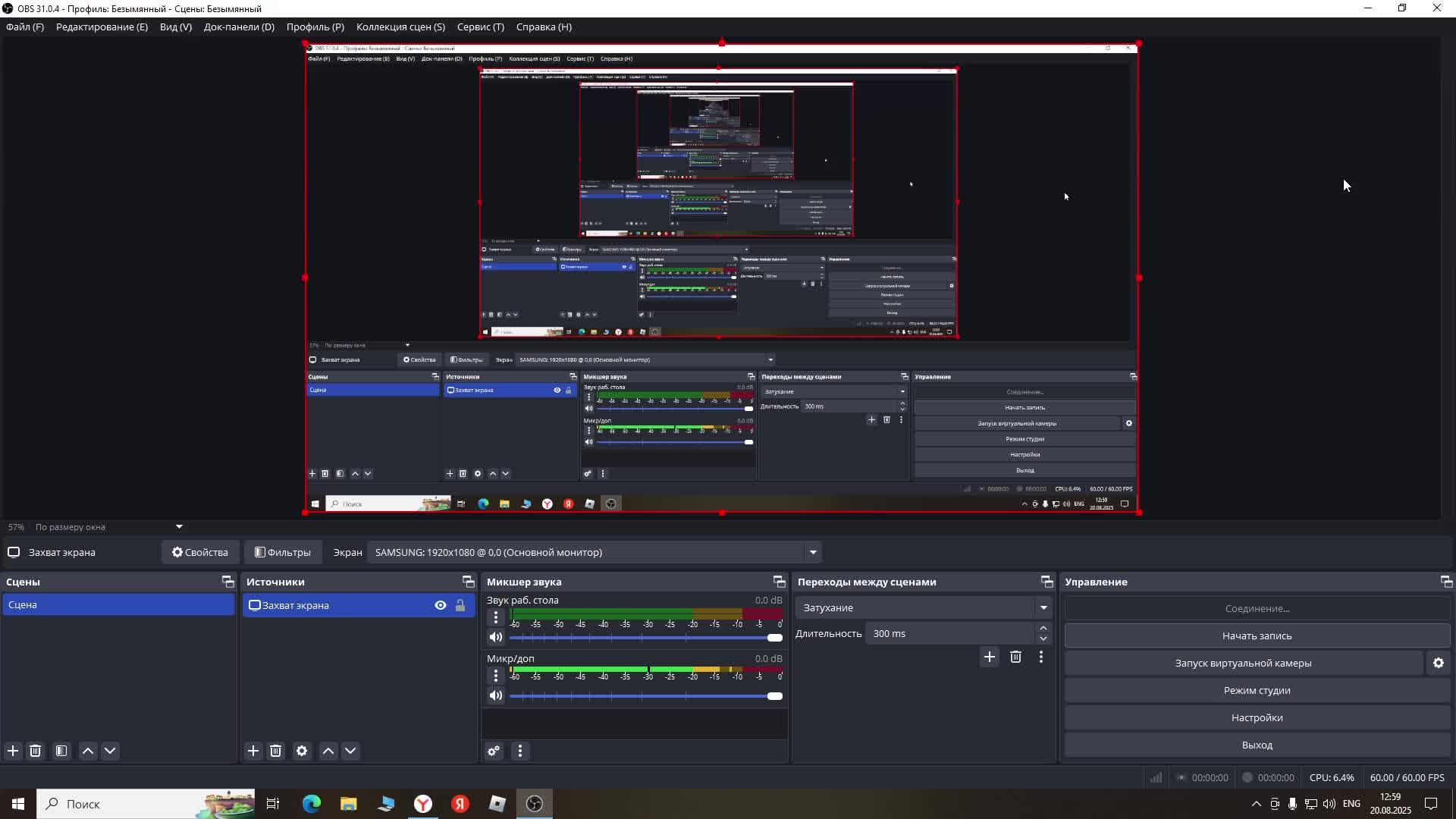Open scene filters icon in Scenes panel
Screen dimensions: 1456x819
click(x=61, y=751)
